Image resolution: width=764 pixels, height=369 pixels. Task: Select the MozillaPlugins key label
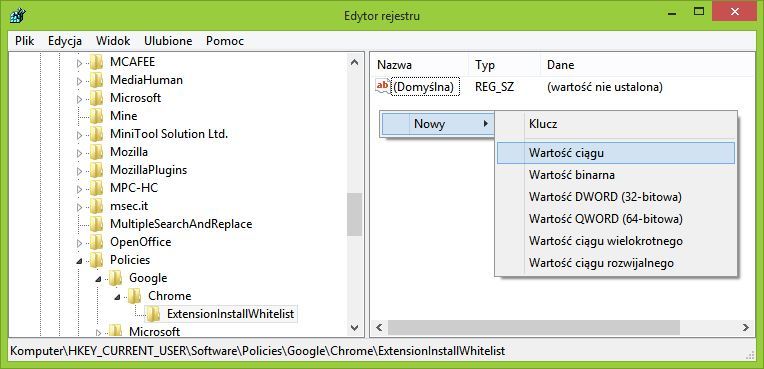[x=148, y=170]
